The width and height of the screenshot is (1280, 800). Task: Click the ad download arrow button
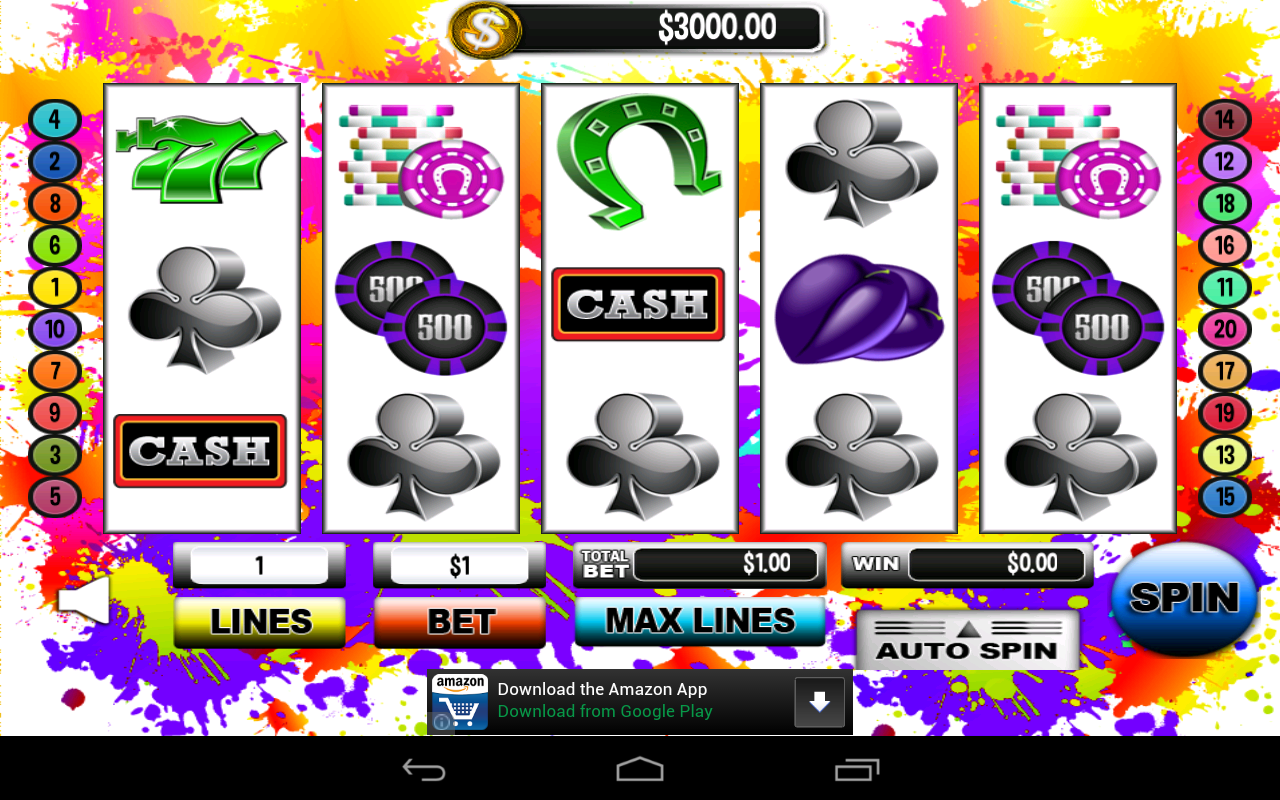click(x=819, y=702)
